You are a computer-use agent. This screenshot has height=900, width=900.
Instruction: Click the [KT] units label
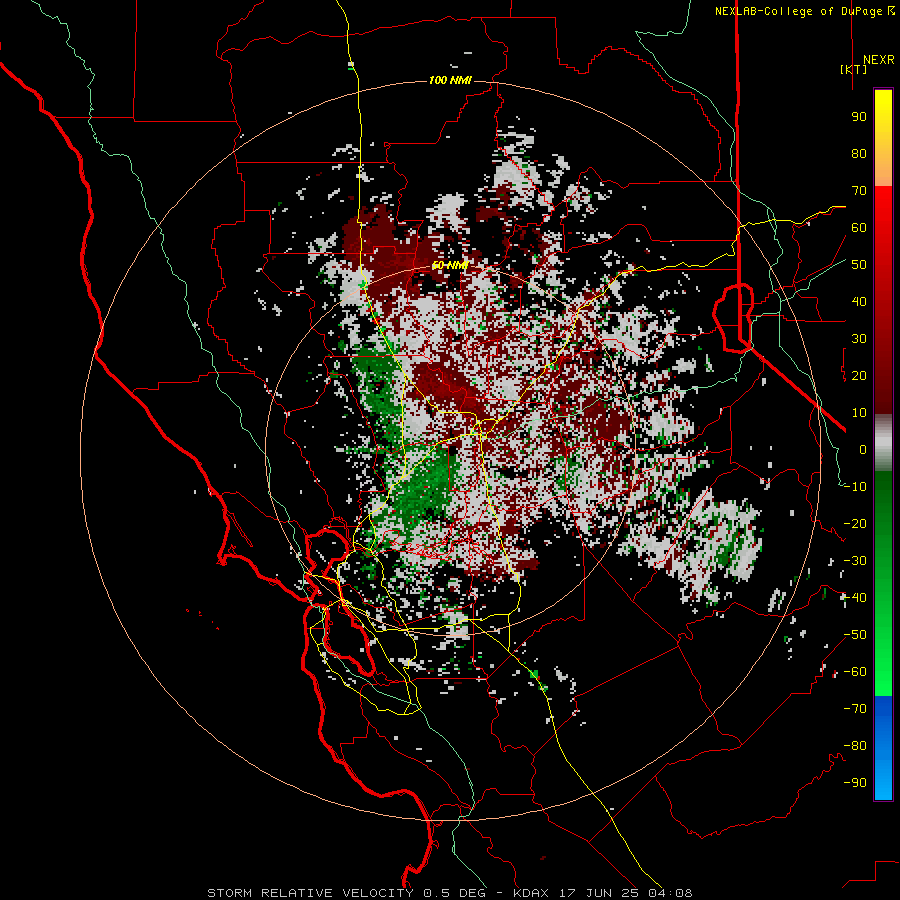[x=854, y=69]
